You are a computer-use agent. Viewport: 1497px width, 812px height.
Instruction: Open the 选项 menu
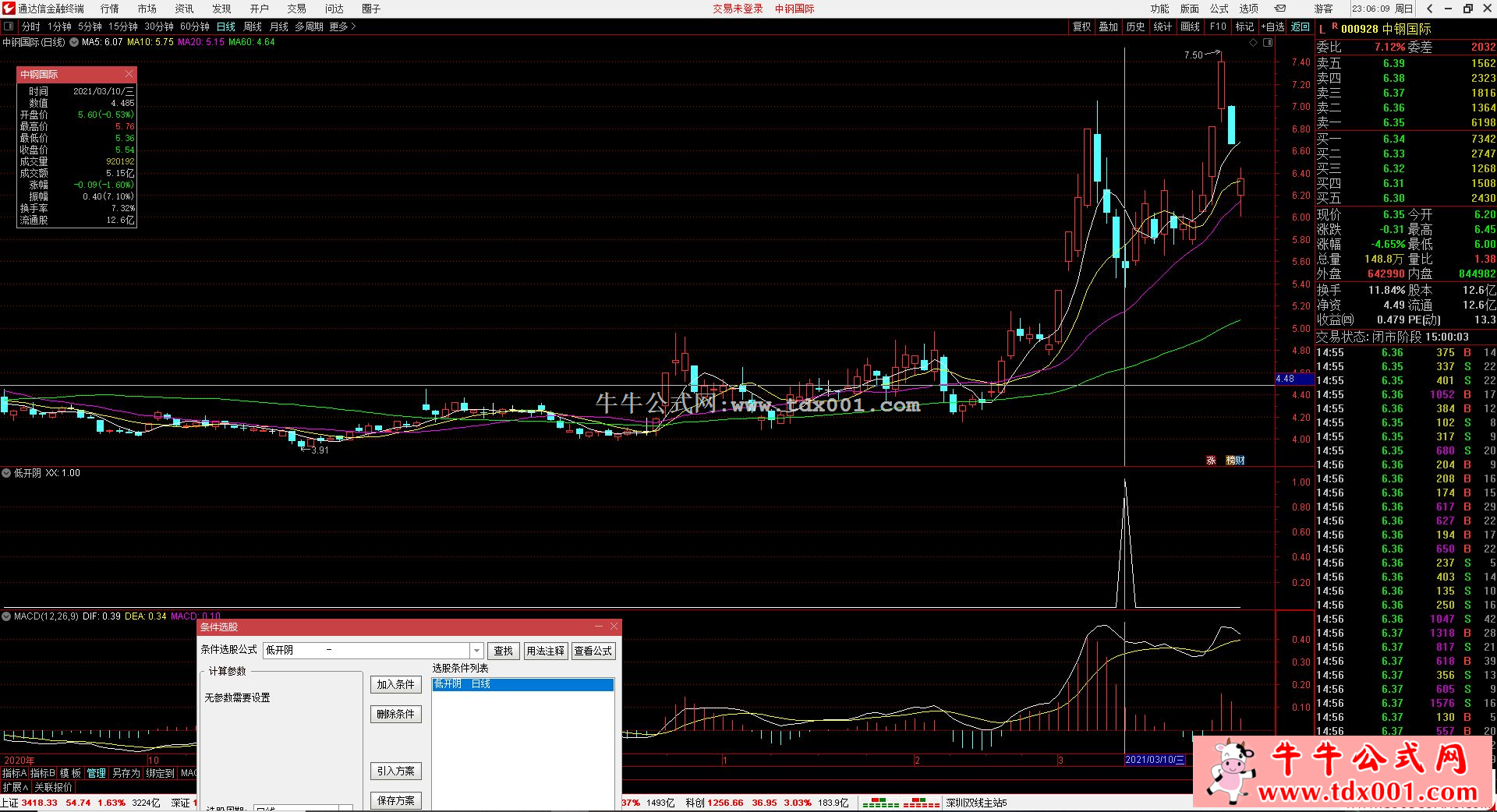point(1249,9)
